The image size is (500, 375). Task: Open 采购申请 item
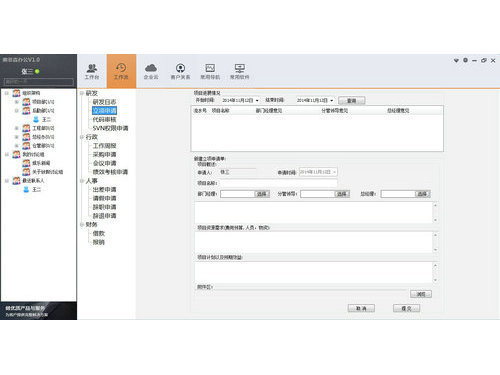[x=104, y=154]
